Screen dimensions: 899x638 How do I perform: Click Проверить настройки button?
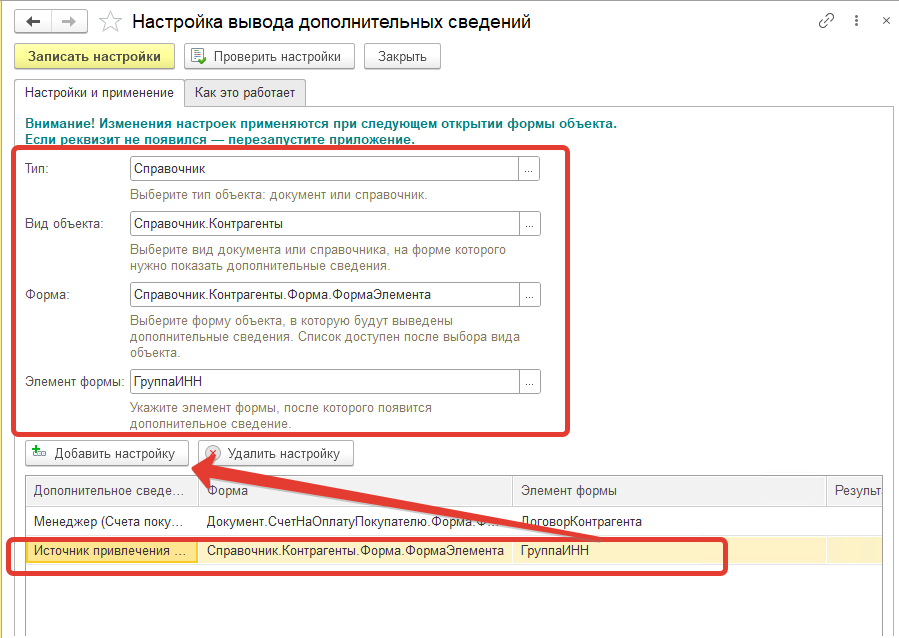(x=269, y=57)
